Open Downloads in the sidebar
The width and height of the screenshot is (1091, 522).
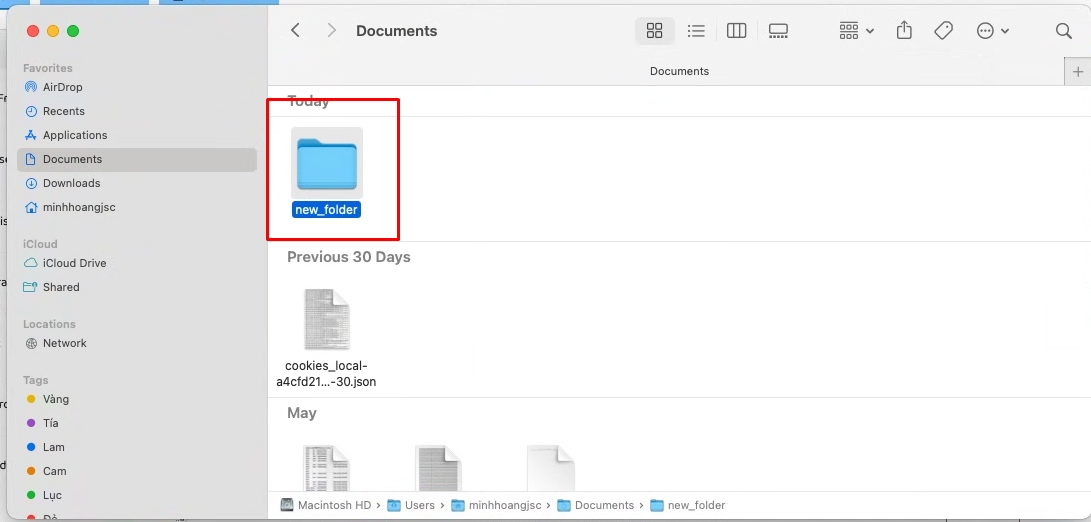pyautogui.click(x=71, y=183)
